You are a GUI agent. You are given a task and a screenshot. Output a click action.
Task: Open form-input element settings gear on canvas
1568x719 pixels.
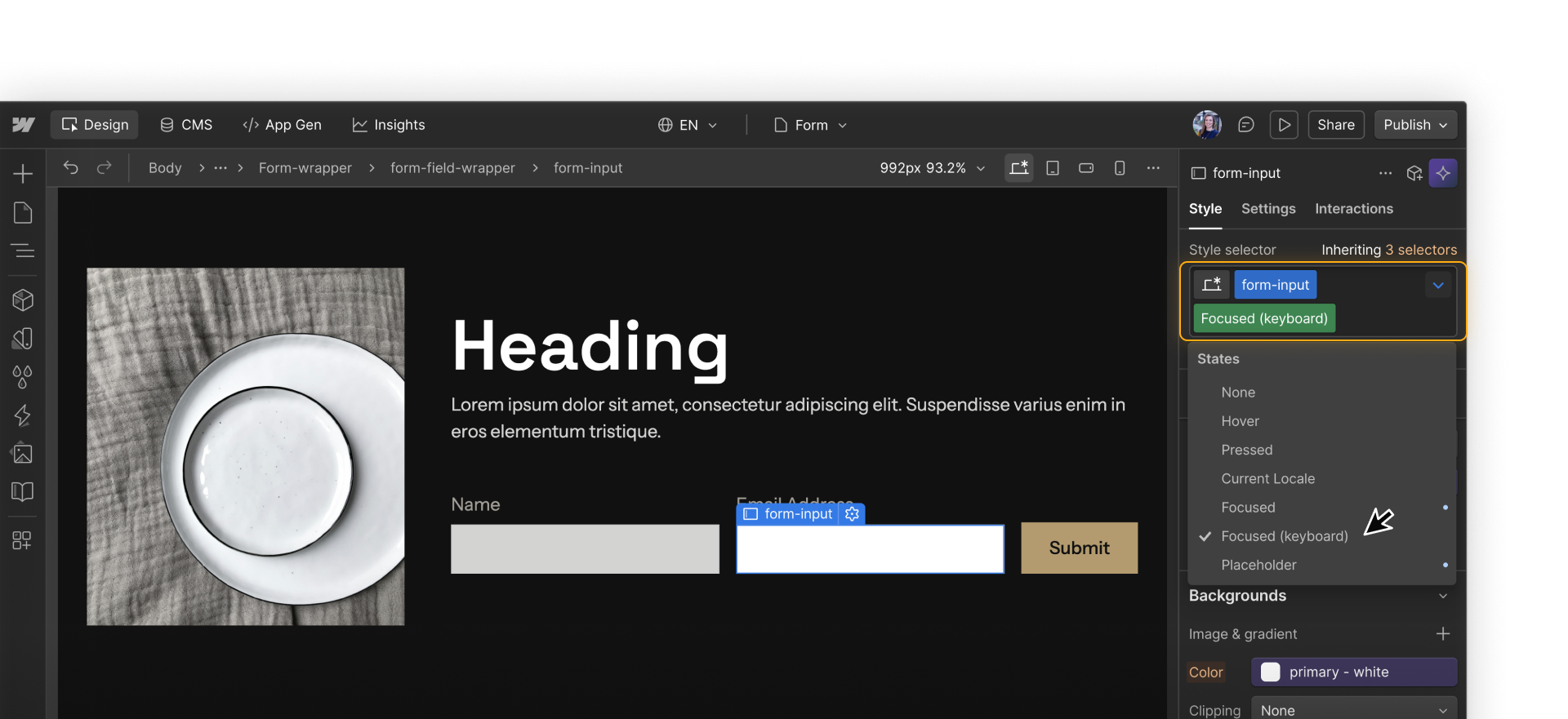click(x=852, y=513)
